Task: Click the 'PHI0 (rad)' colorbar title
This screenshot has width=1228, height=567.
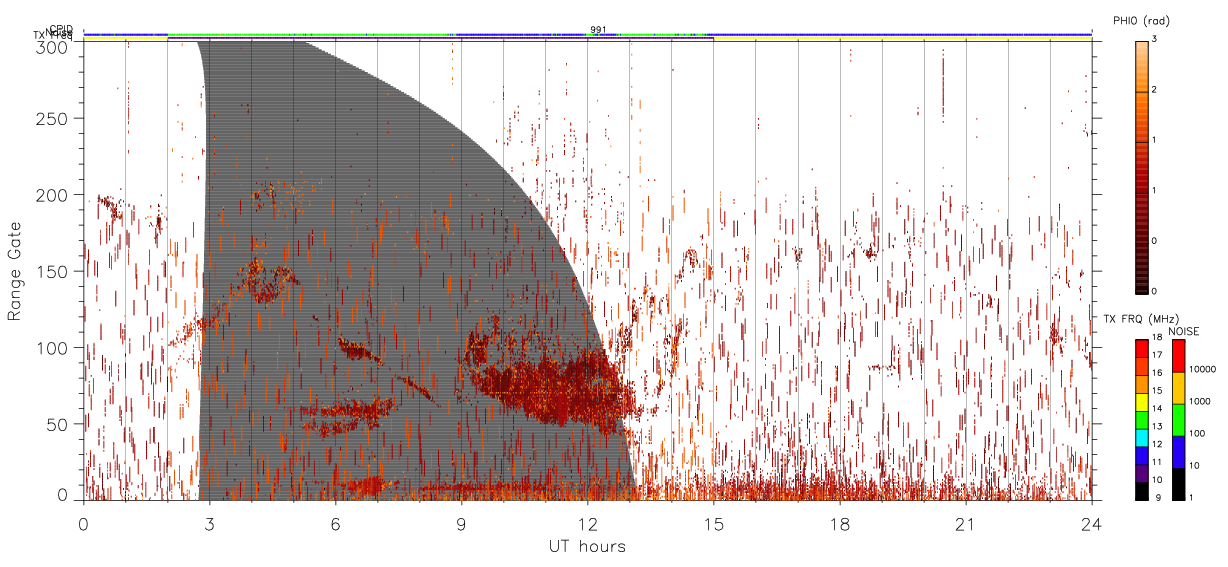Action: click(x=1141, y=21)
